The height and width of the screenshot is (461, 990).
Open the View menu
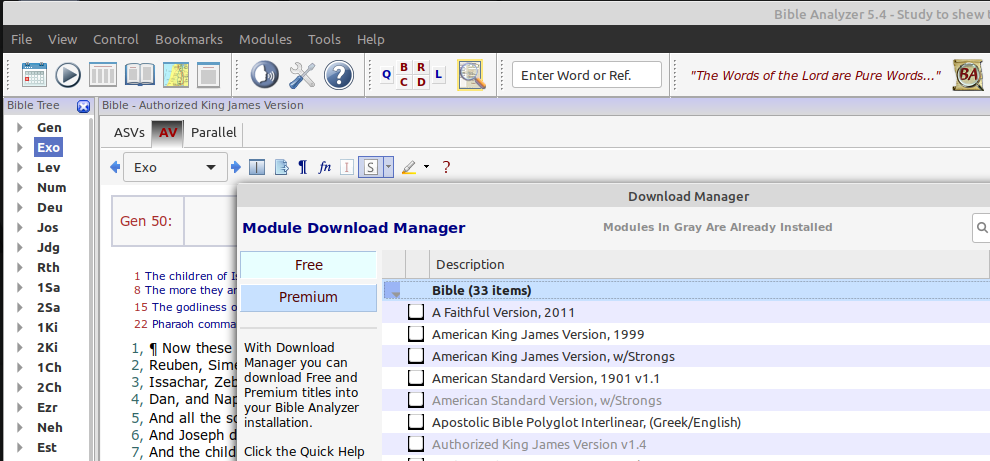(x=63, y=39)
